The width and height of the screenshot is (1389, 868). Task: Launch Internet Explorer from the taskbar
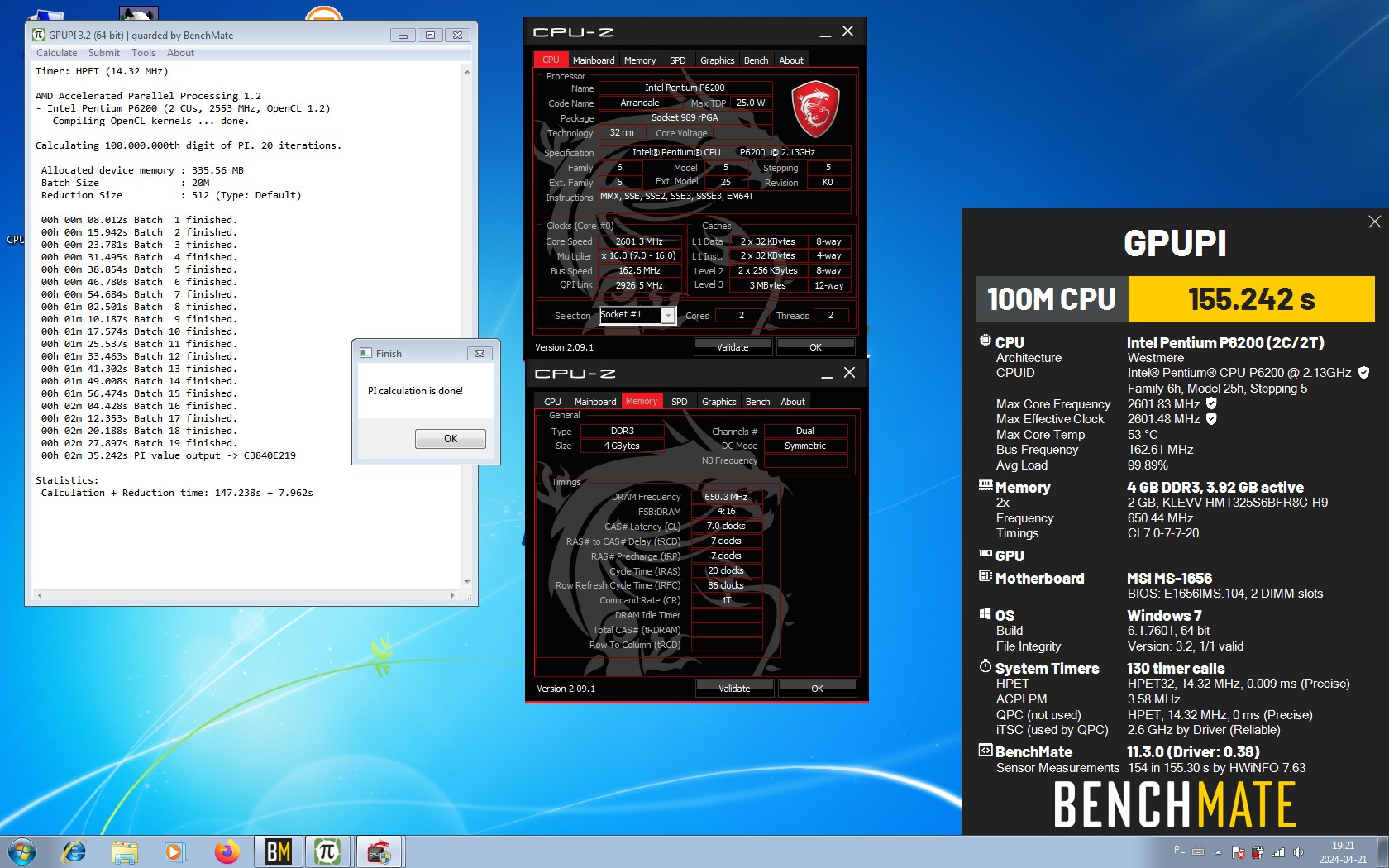[74, 851]
